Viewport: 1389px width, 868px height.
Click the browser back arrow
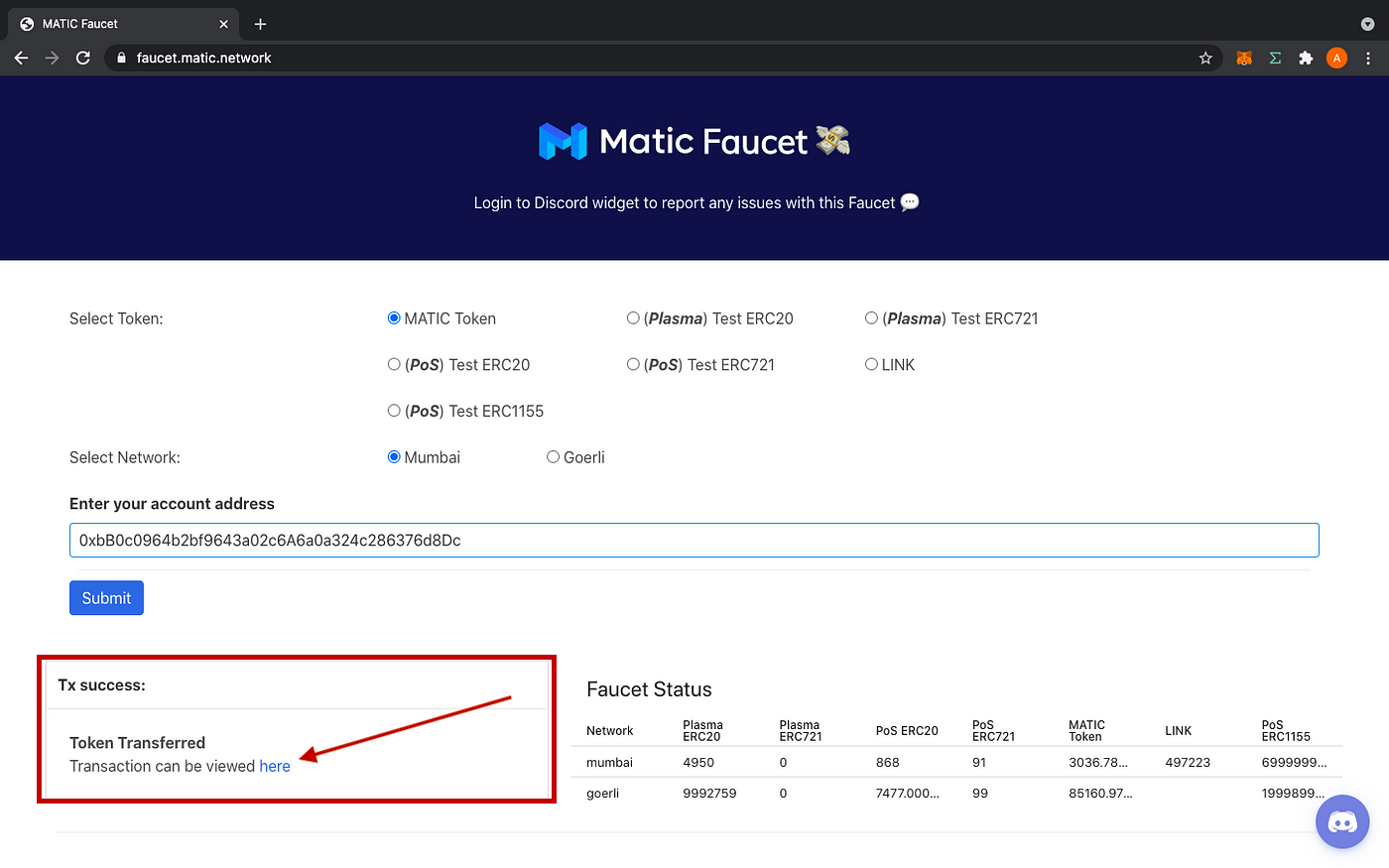[x=21, y=58]
